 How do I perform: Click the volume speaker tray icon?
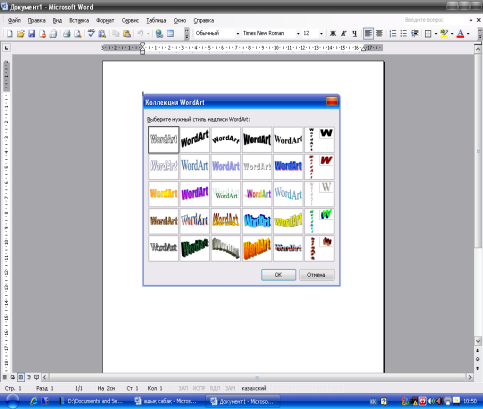(431, 401)
